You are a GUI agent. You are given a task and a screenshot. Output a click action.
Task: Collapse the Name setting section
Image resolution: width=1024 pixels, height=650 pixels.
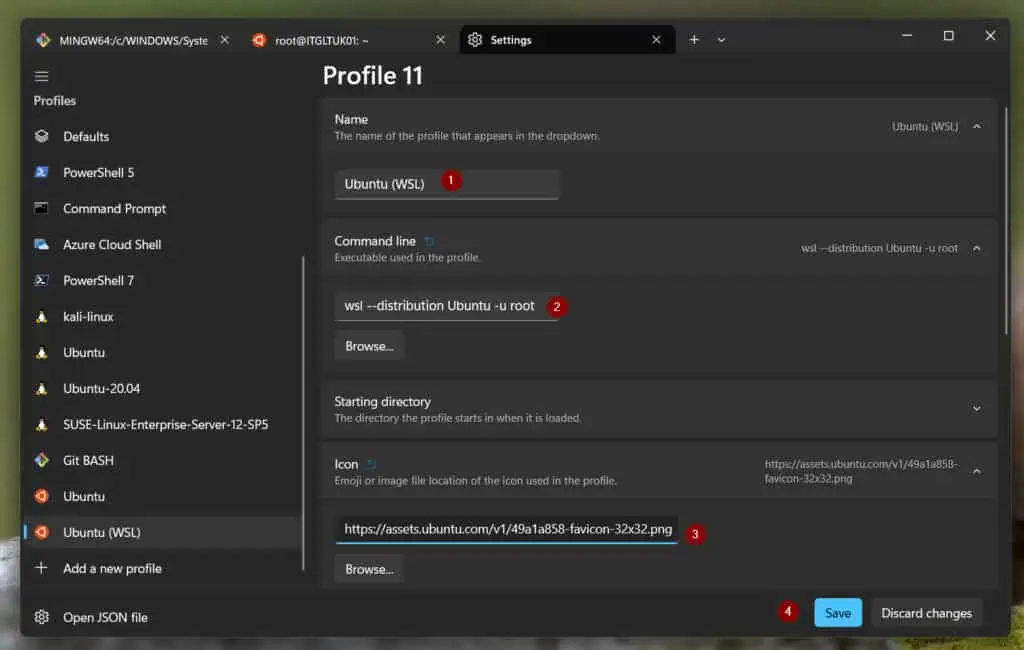click(x=977, y=127)
